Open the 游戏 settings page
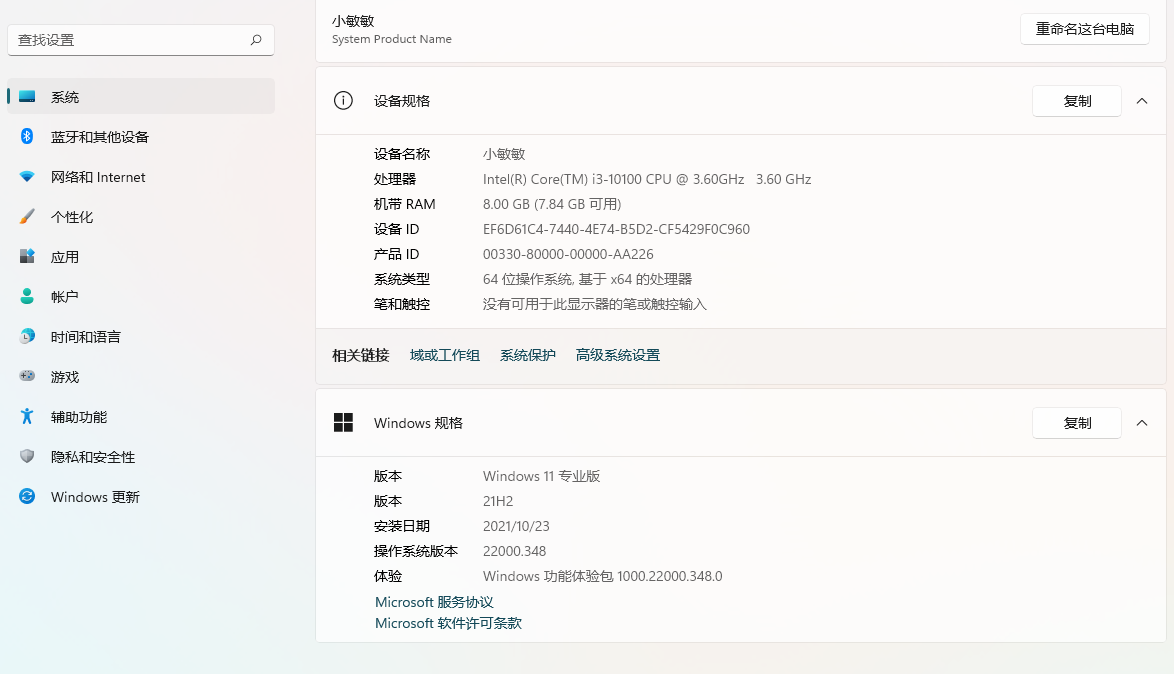 [x=63, y=377]
